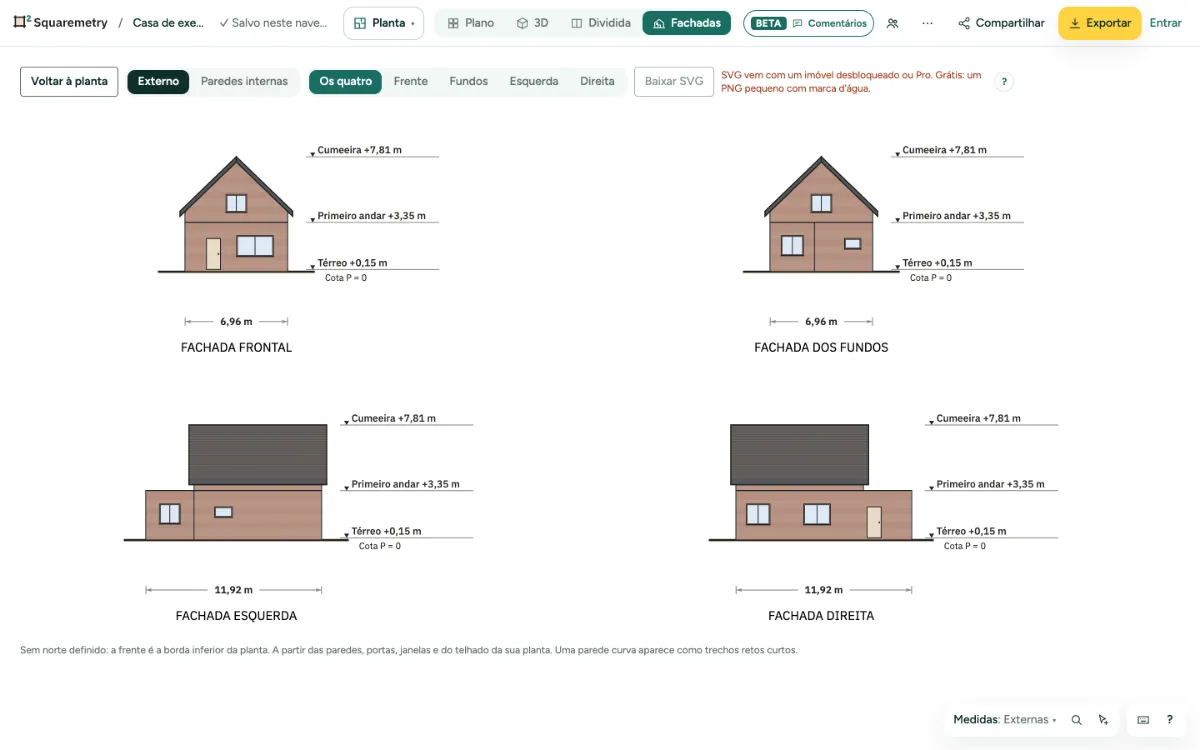Switch to 3D view
Screen dimensions: 1200x750
(532, 23)
